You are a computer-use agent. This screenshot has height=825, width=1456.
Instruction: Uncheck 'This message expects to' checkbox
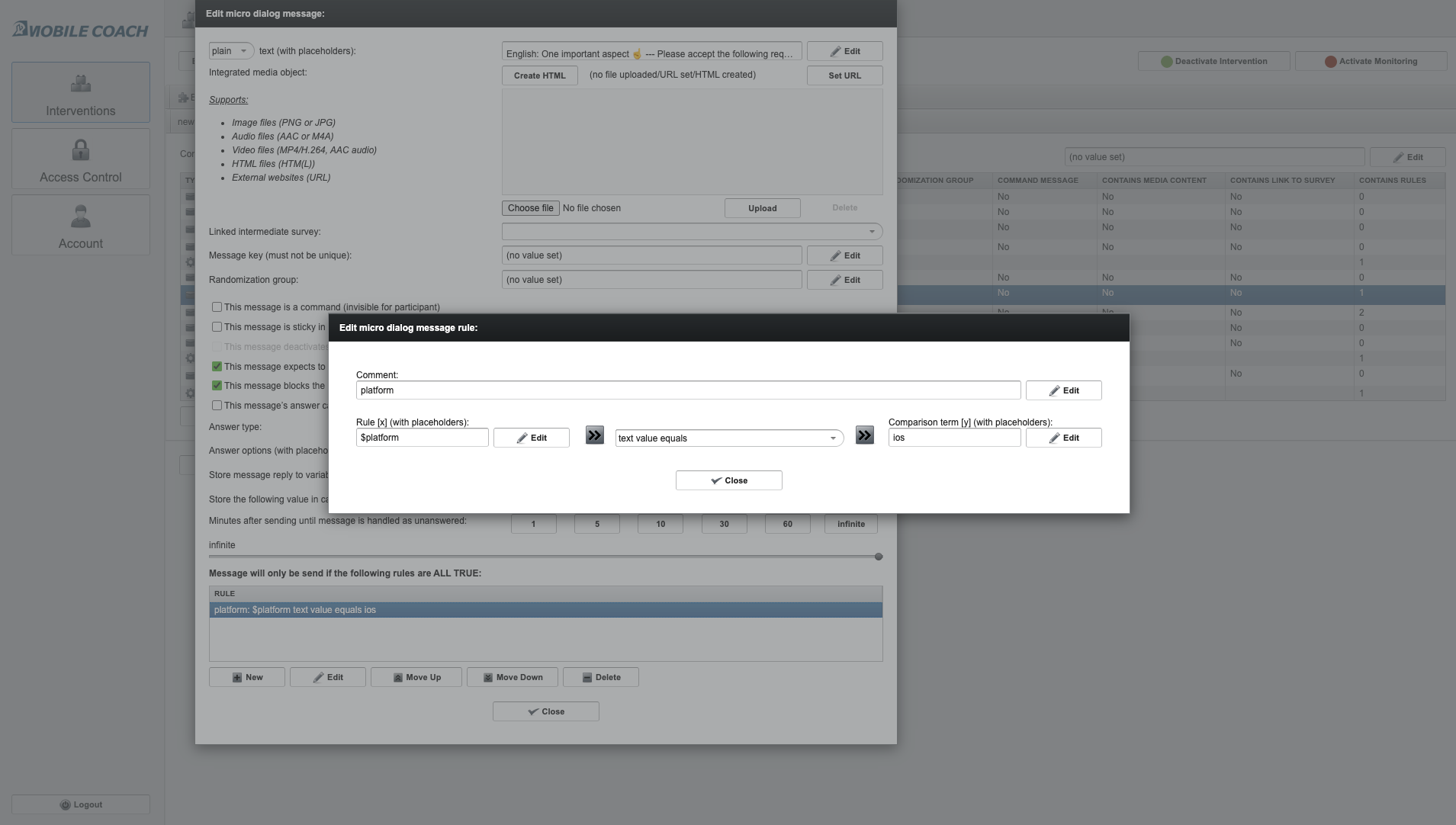click(x=217, y=367)
